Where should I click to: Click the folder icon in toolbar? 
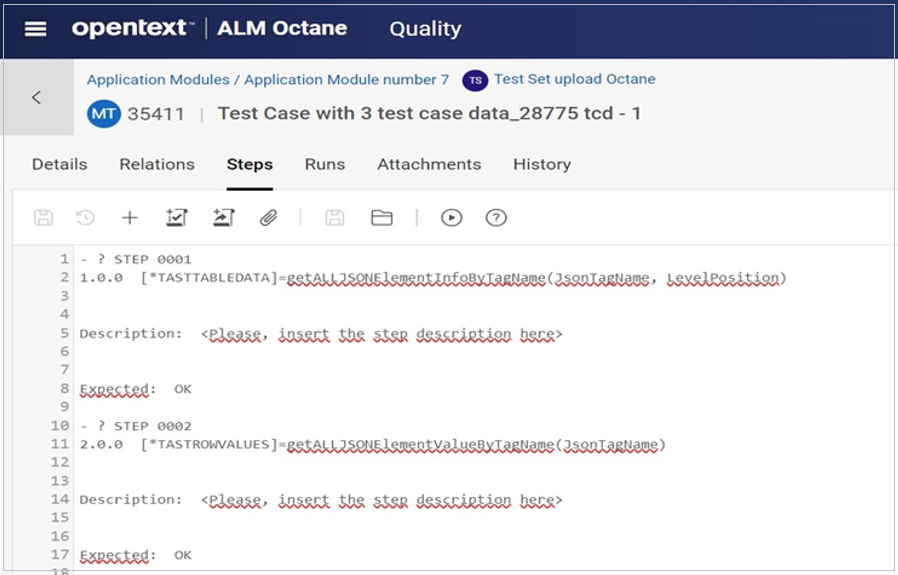[381, 217]
